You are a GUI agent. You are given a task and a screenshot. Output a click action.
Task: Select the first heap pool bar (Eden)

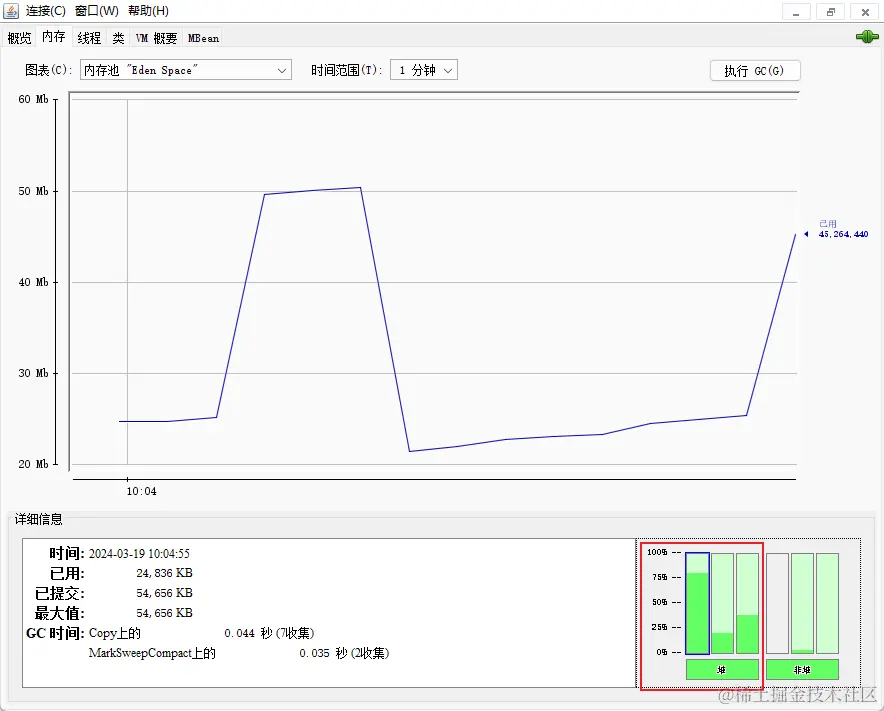(x=697, y=603)
